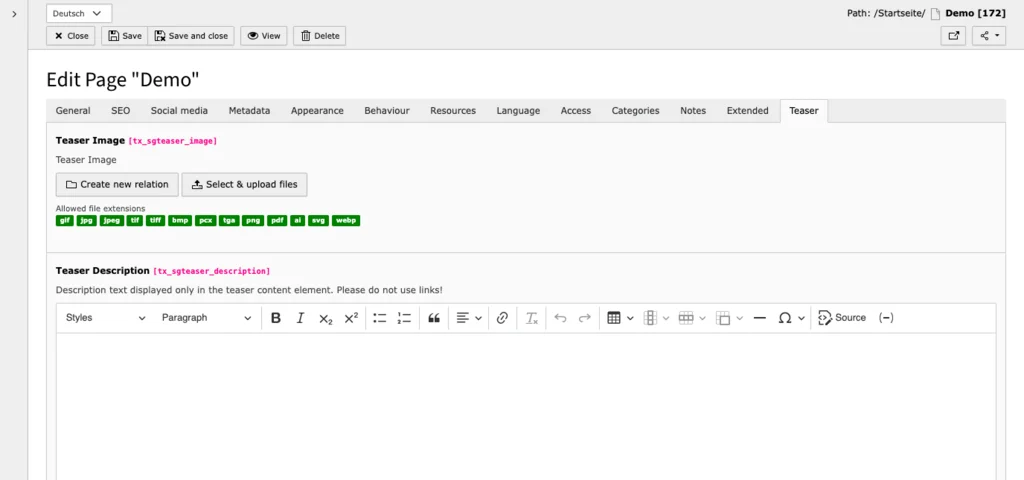This screenshot has height=480, width=1024.
Task: Switch to the Appearance tab
Action: [x=317, y=111]
